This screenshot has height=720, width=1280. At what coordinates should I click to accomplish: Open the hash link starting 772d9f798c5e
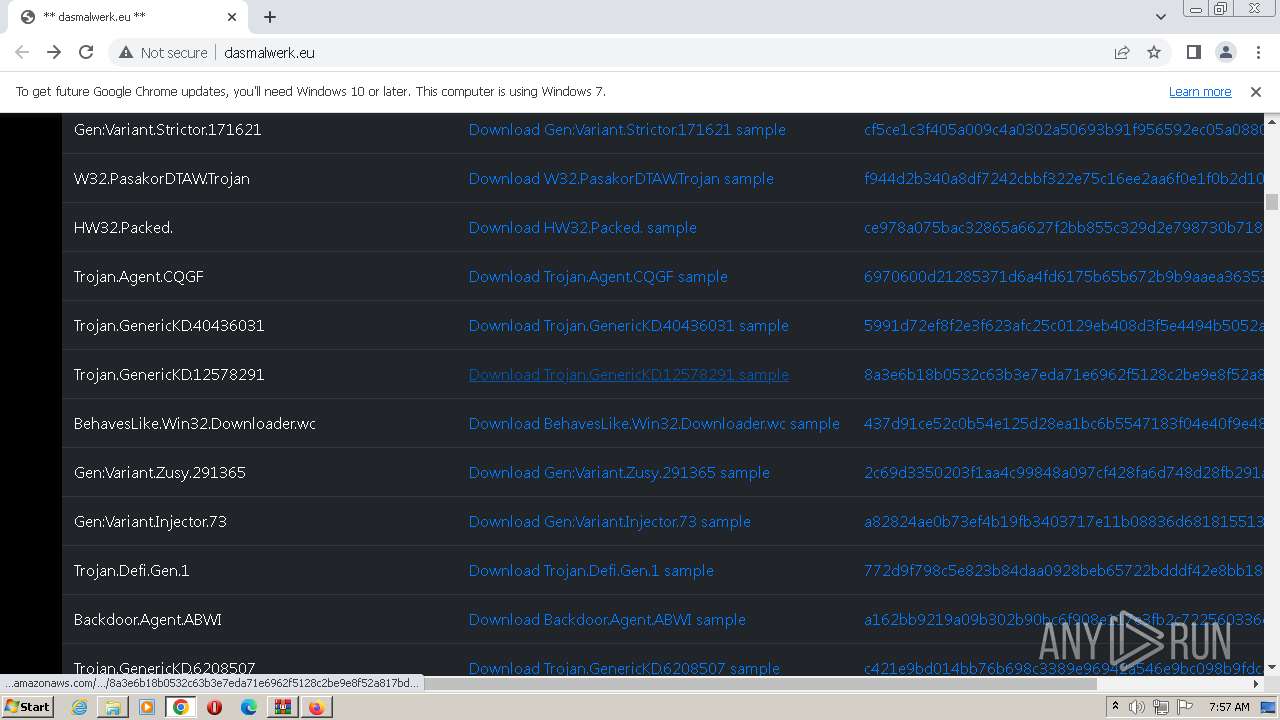point(1064,571)
